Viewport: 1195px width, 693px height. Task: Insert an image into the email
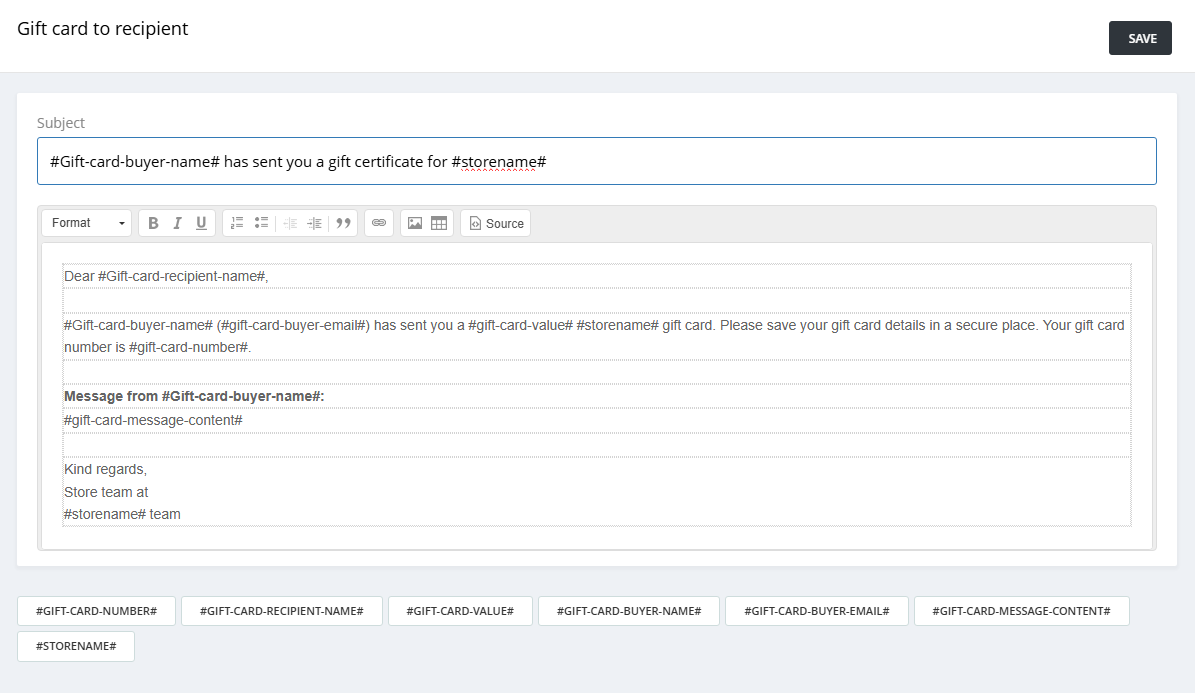[x=415, y=223]
